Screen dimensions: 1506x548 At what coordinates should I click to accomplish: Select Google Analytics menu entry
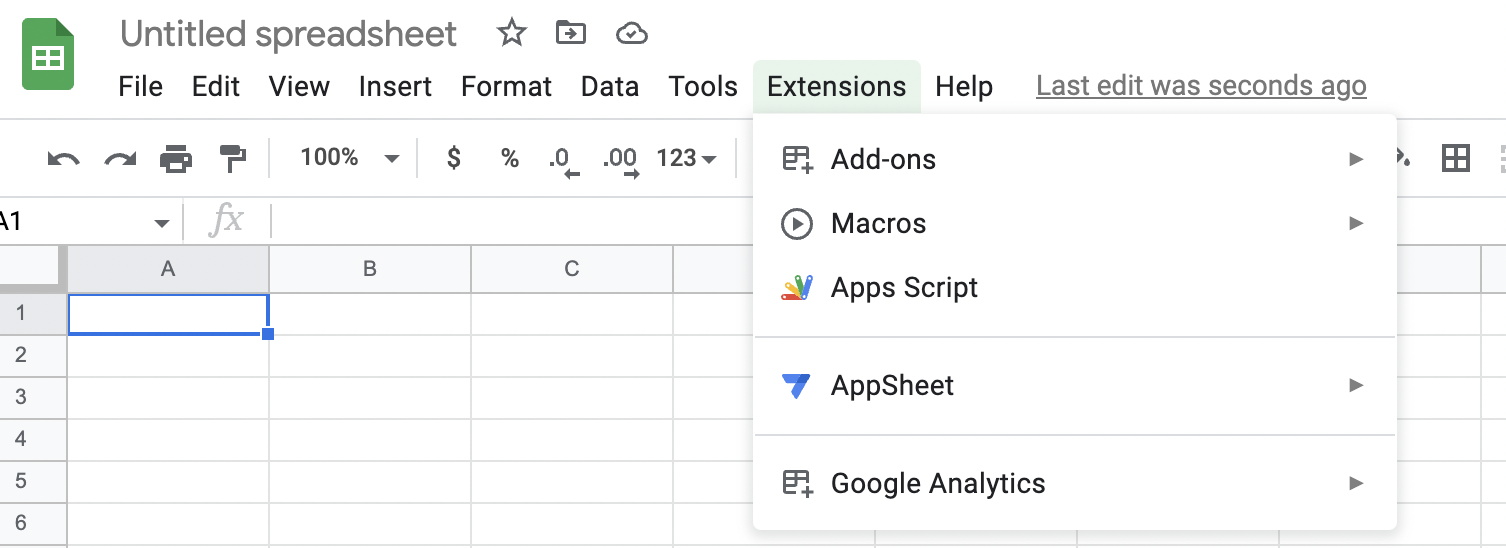coord(1074,483)
